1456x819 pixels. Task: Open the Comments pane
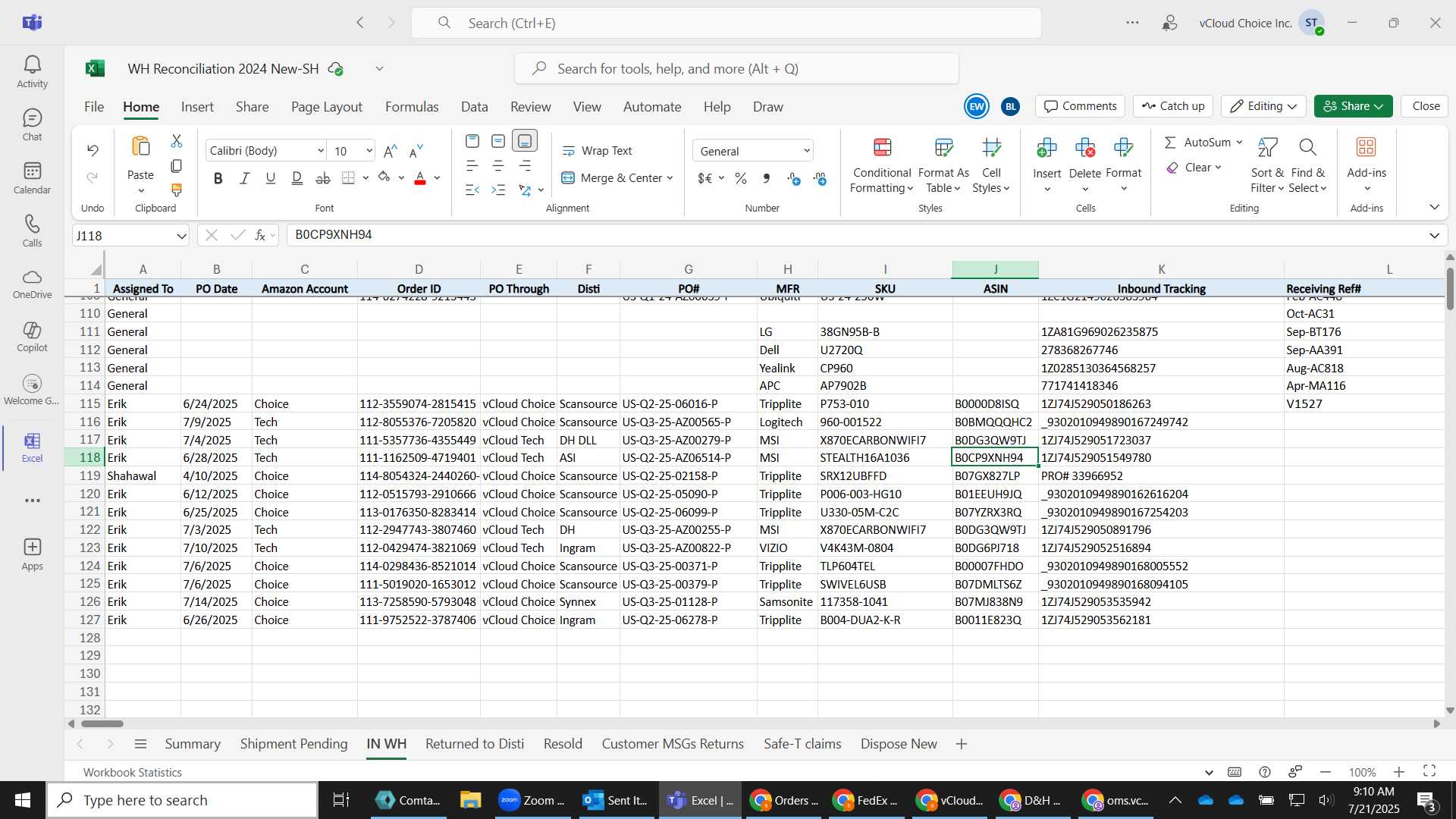click(x=1081, y=106)
